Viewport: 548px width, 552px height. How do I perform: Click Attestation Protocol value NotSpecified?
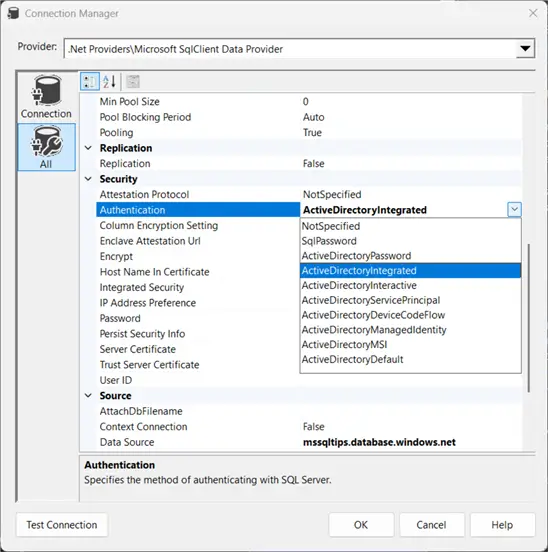click(332, 195)
